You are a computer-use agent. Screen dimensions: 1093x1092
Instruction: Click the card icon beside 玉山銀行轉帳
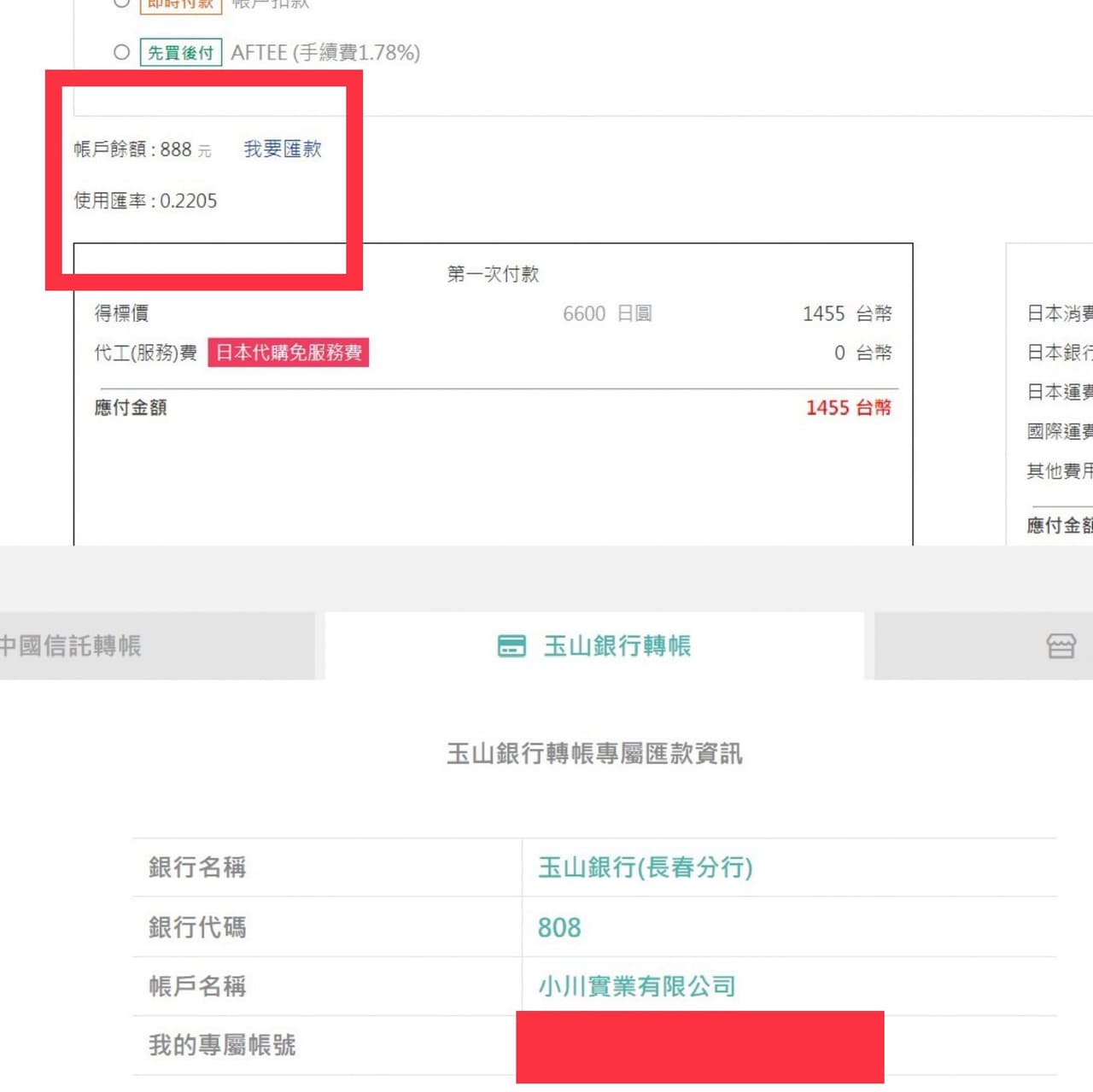511,646
